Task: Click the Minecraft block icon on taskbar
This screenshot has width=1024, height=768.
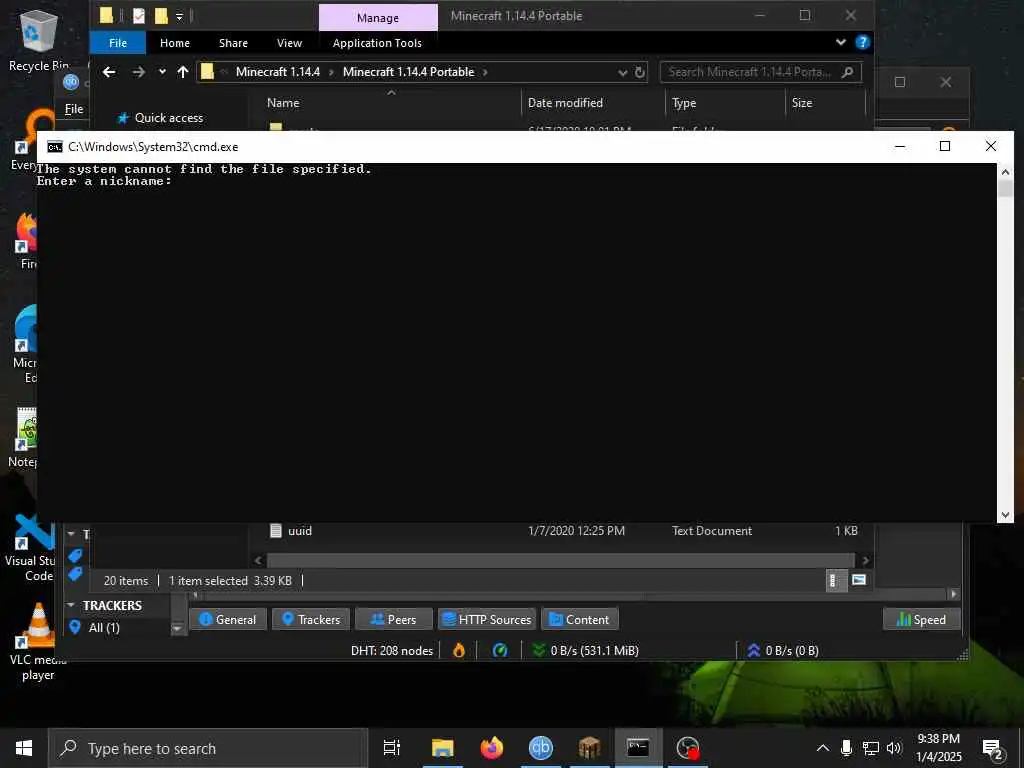Action: click(x=589, y=748)
